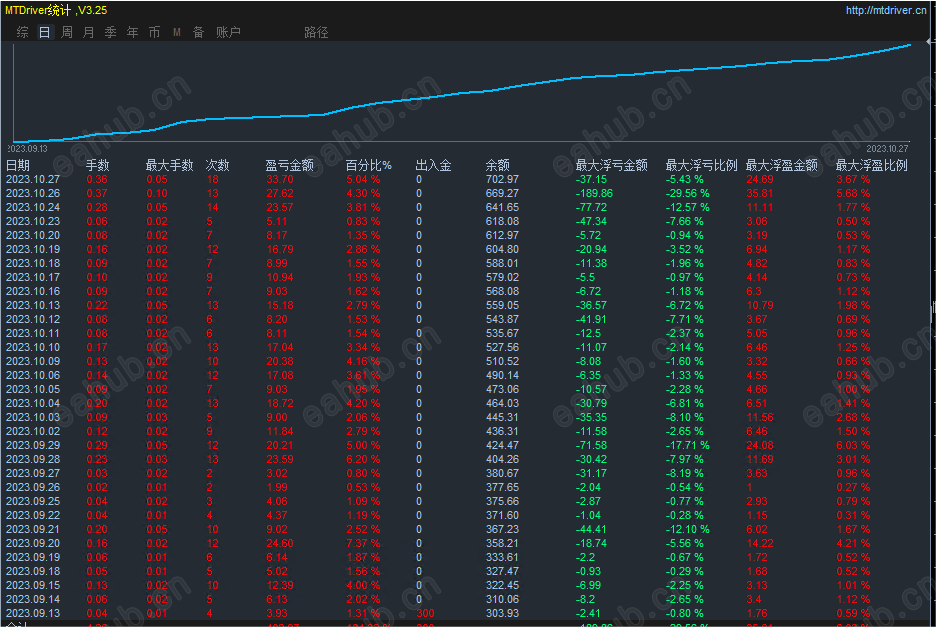Click profit value 18.72 on 2023.10.04
This screenshot has height=627, width=936.
279,404
